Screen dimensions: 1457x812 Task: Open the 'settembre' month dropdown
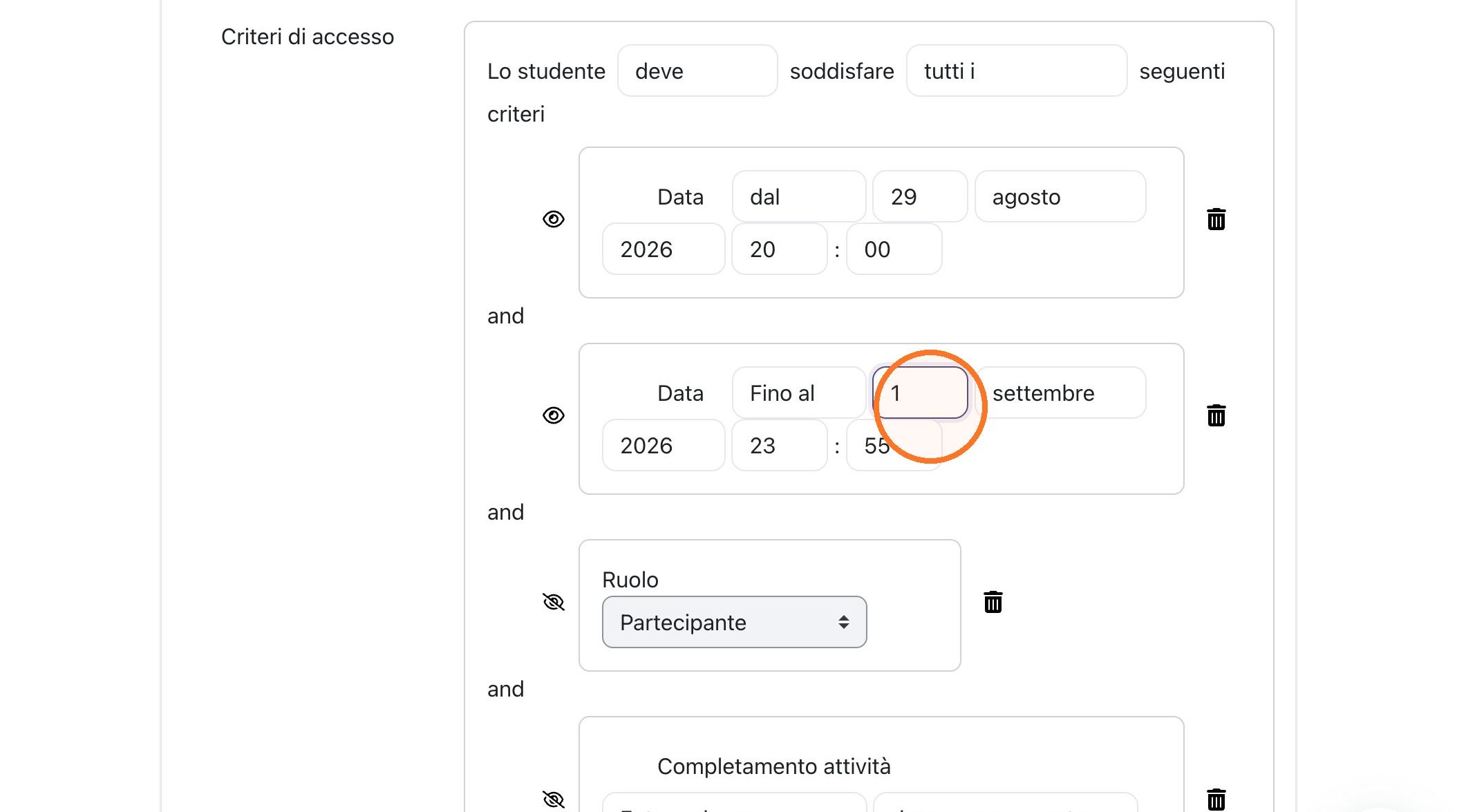point(1060,393)
